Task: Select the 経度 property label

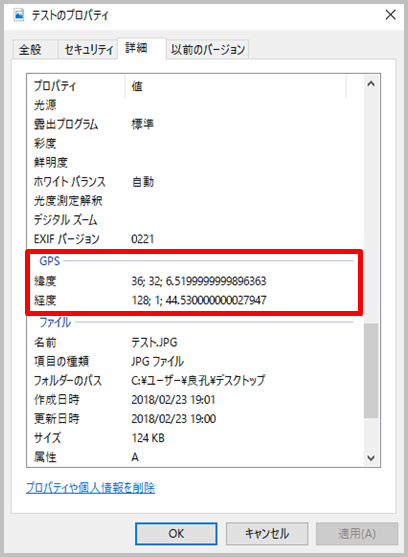Action: point(45,301)
